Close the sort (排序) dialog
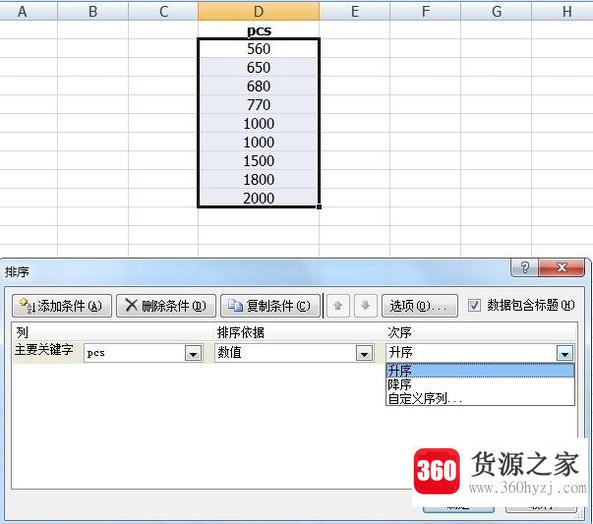The image size is (593, 524). (561, 268)
